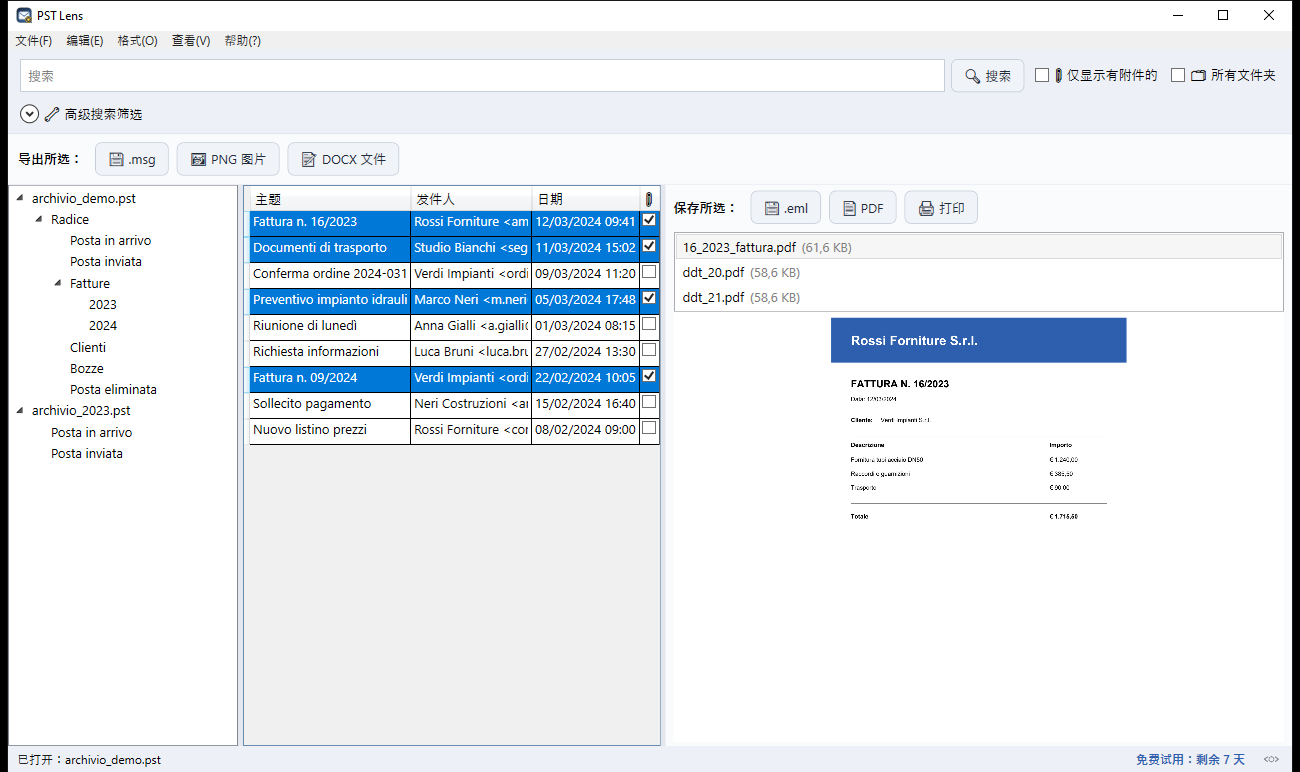1300x772 pixels.
Task: Check the Sollecito pagamento row checkbox
Action: [649, 402]
